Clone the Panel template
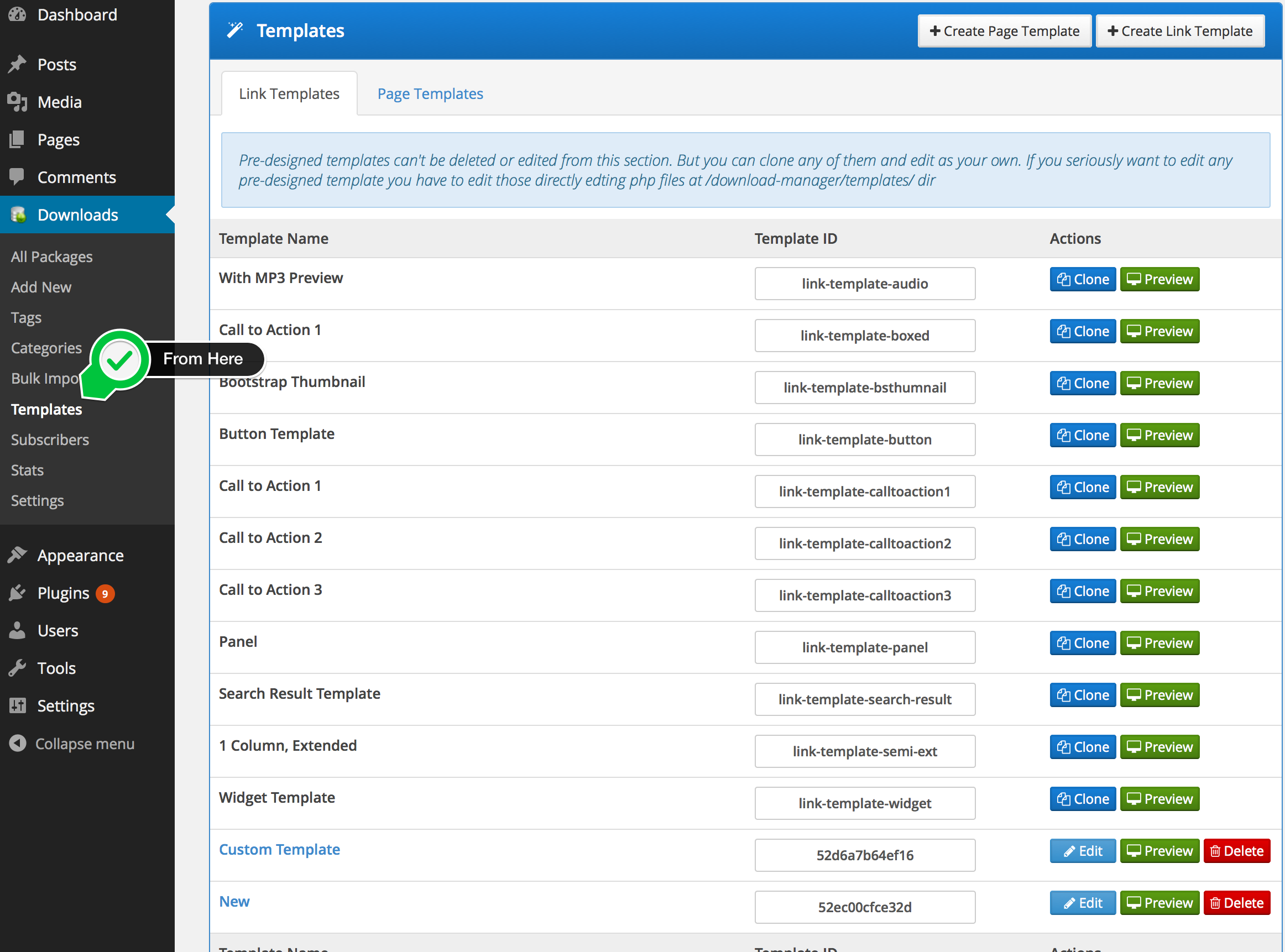The width and height of the screenshot is (1285, 952). pos(1083,643)
